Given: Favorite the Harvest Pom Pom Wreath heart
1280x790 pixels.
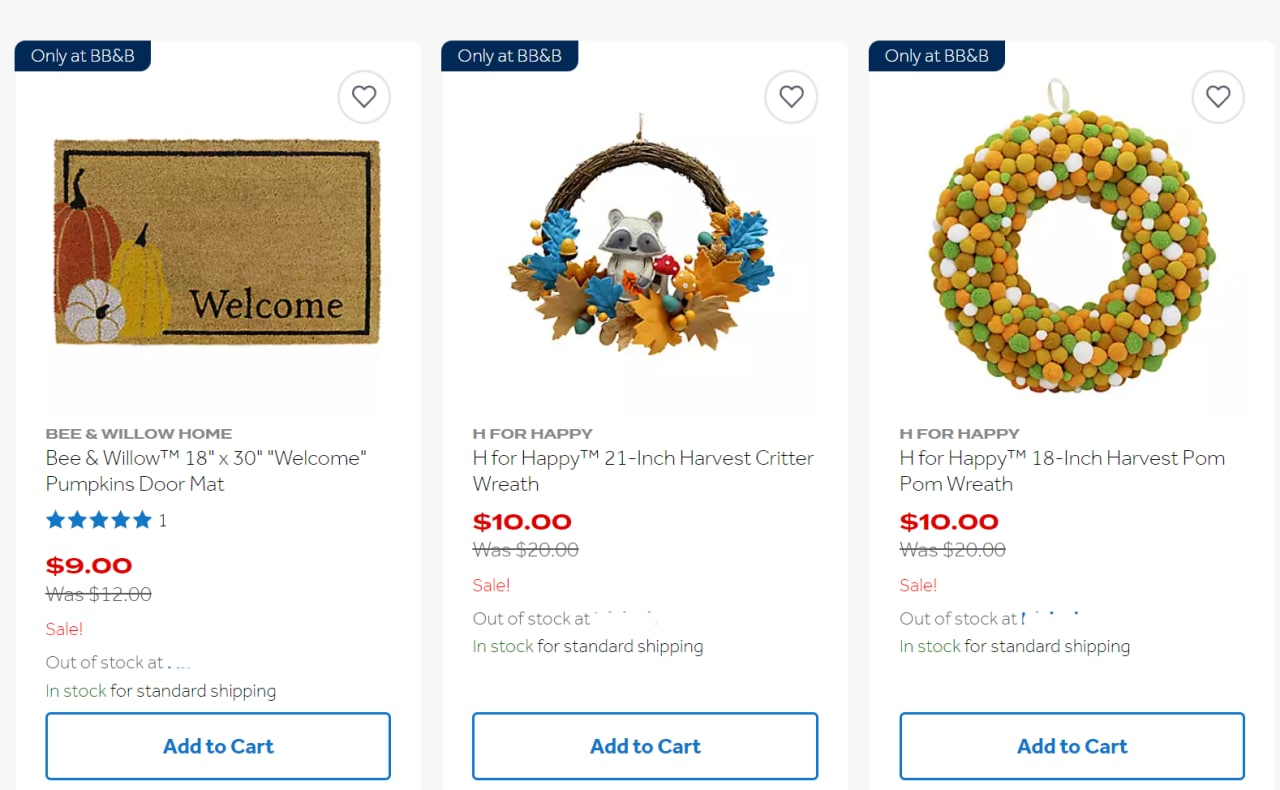Looking at the screenshot, I should pyautogui.click(x=1218, y=97).
